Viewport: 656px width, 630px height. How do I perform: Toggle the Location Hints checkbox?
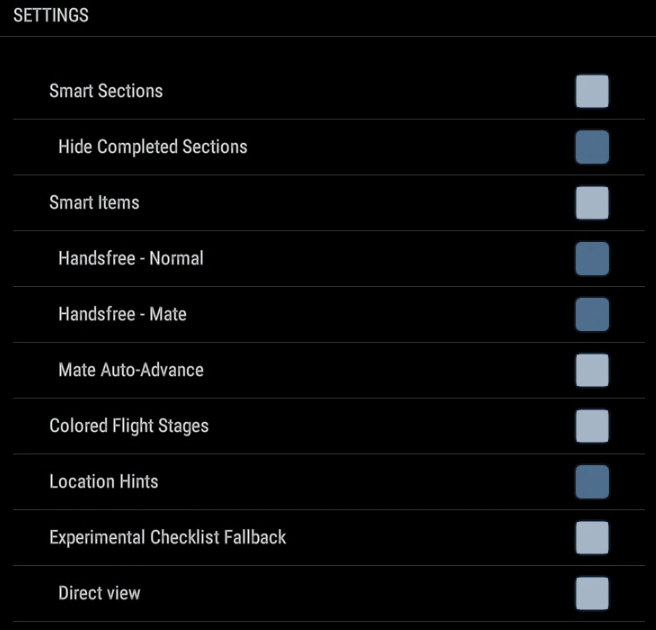click(592, 482)
